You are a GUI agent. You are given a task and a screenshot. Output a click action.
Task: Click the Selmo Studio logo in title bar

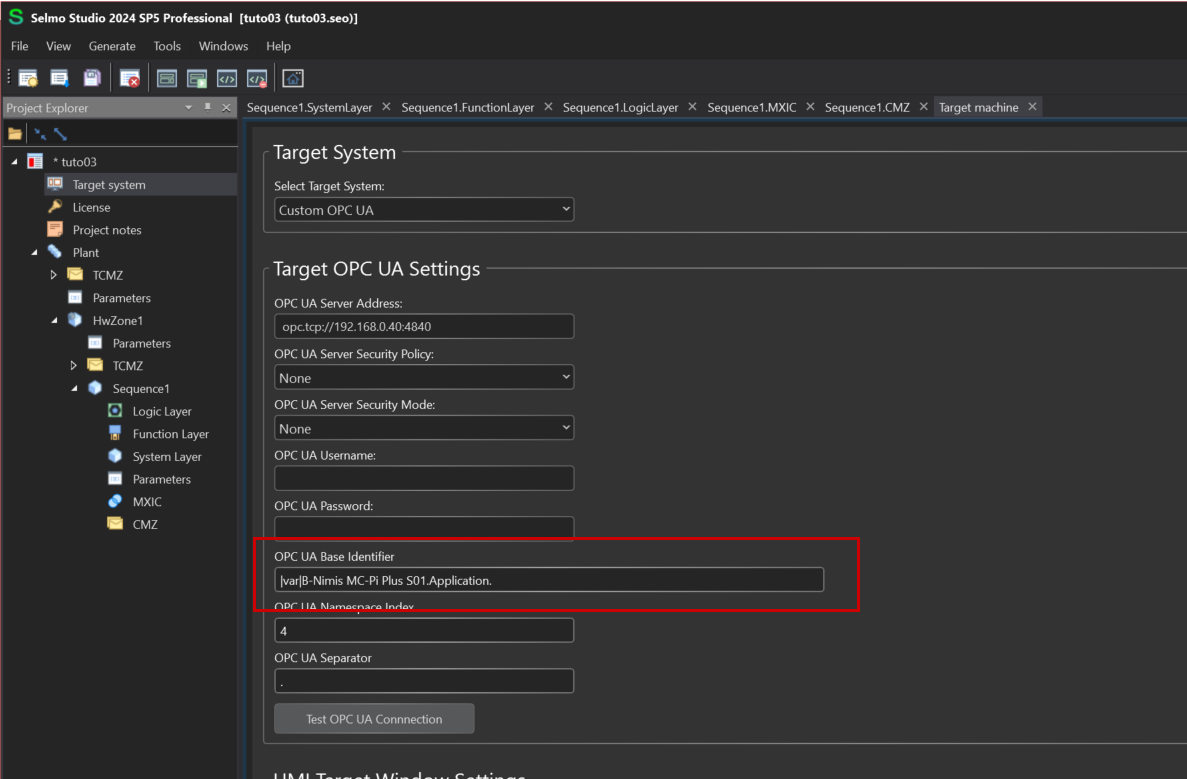(15, 17)
